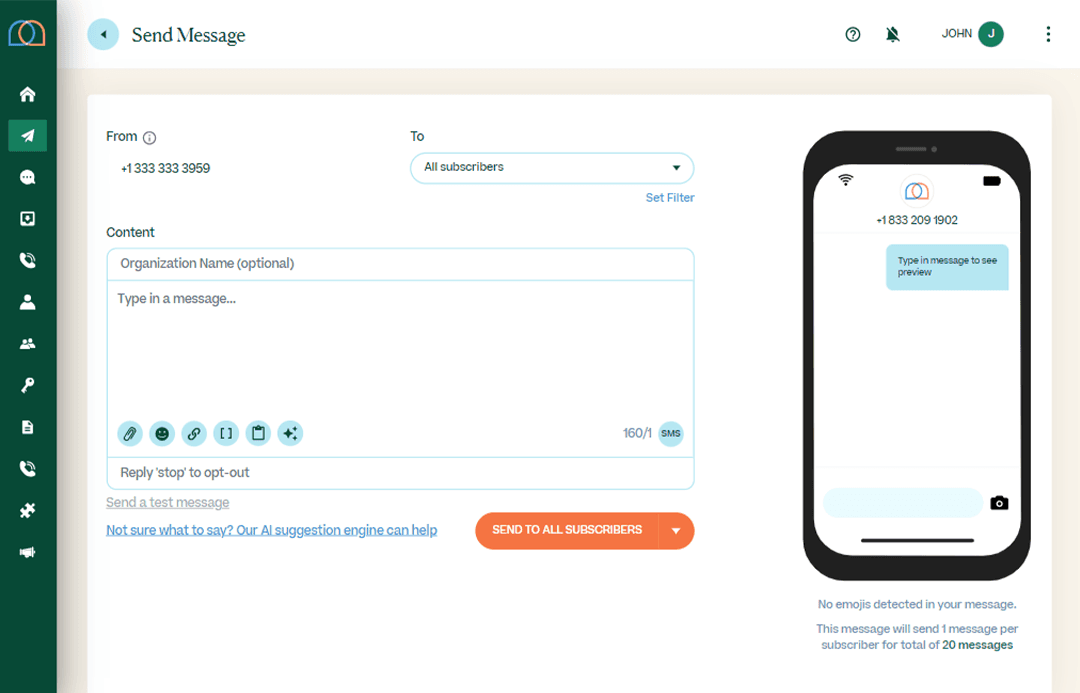Open the three-dot menu in header
The image size is (1080, 693).
1048,34
